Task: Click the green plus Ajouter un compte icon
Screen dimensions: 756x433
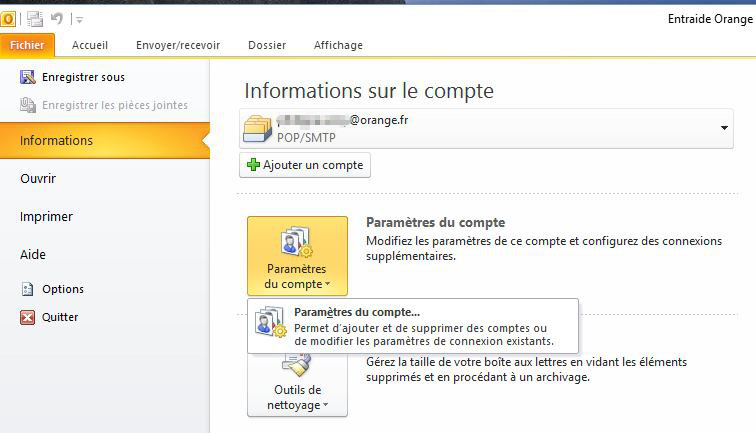Action: (x=253, y=164)
